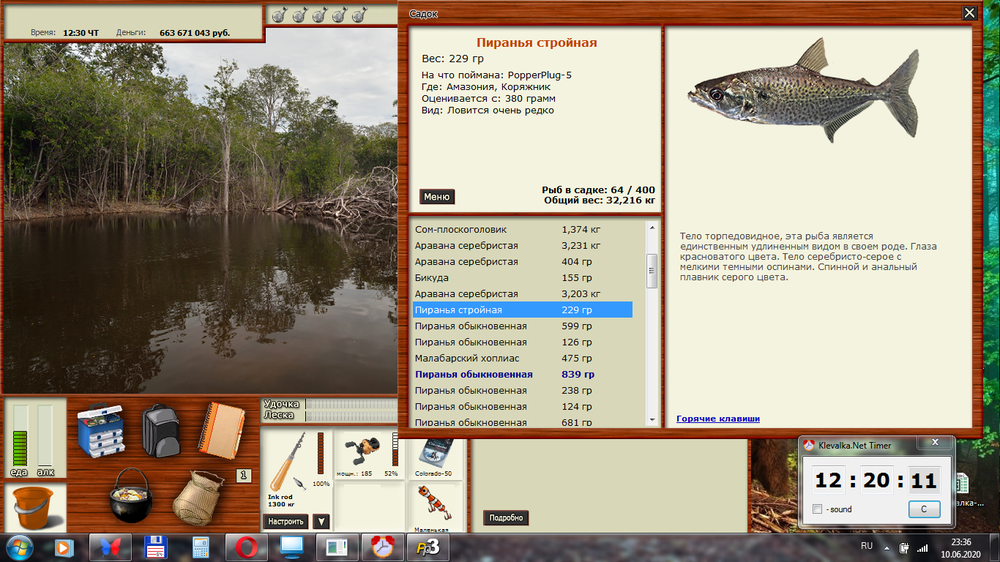
Task: Show hidden system tray icons
Action: pyautogui.click(x=886, y=547)
